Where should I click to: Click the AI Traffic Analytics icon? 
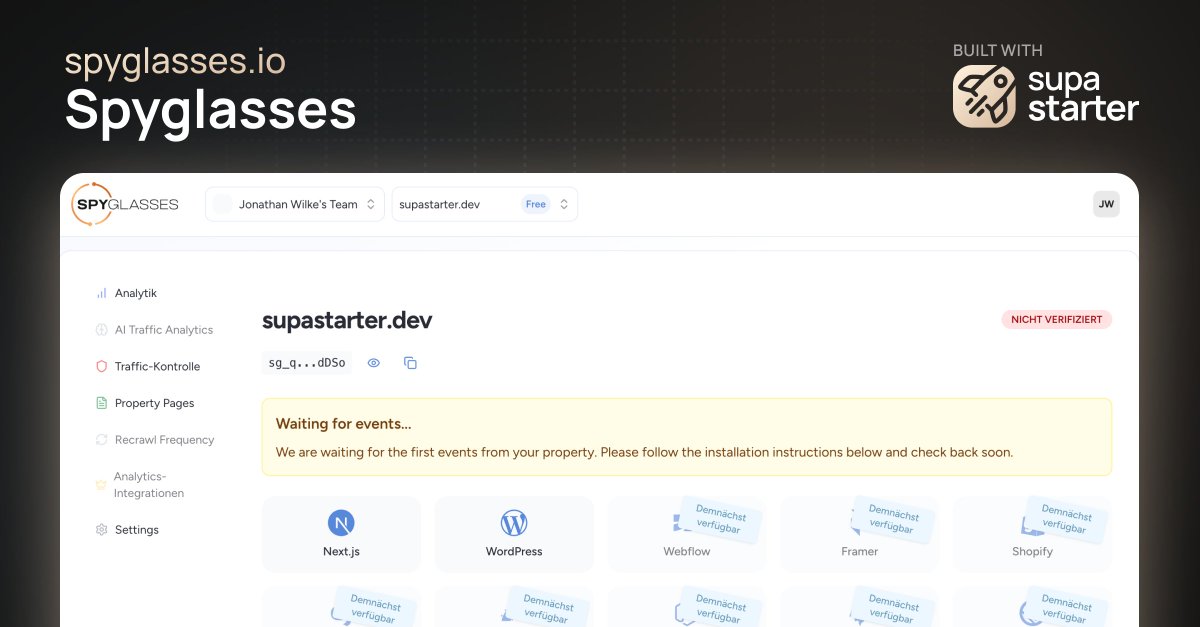pyautogui.click(x=101, y=330)
